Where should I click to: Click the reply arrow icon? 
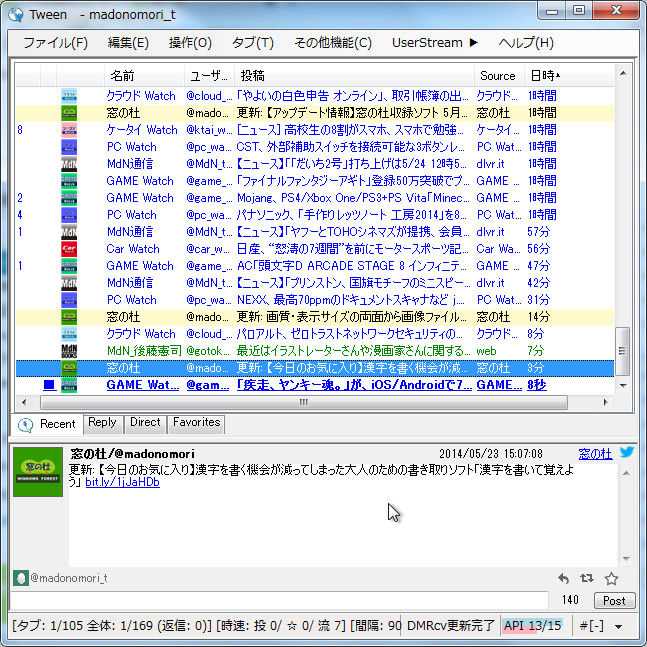[x=563, y=579]
